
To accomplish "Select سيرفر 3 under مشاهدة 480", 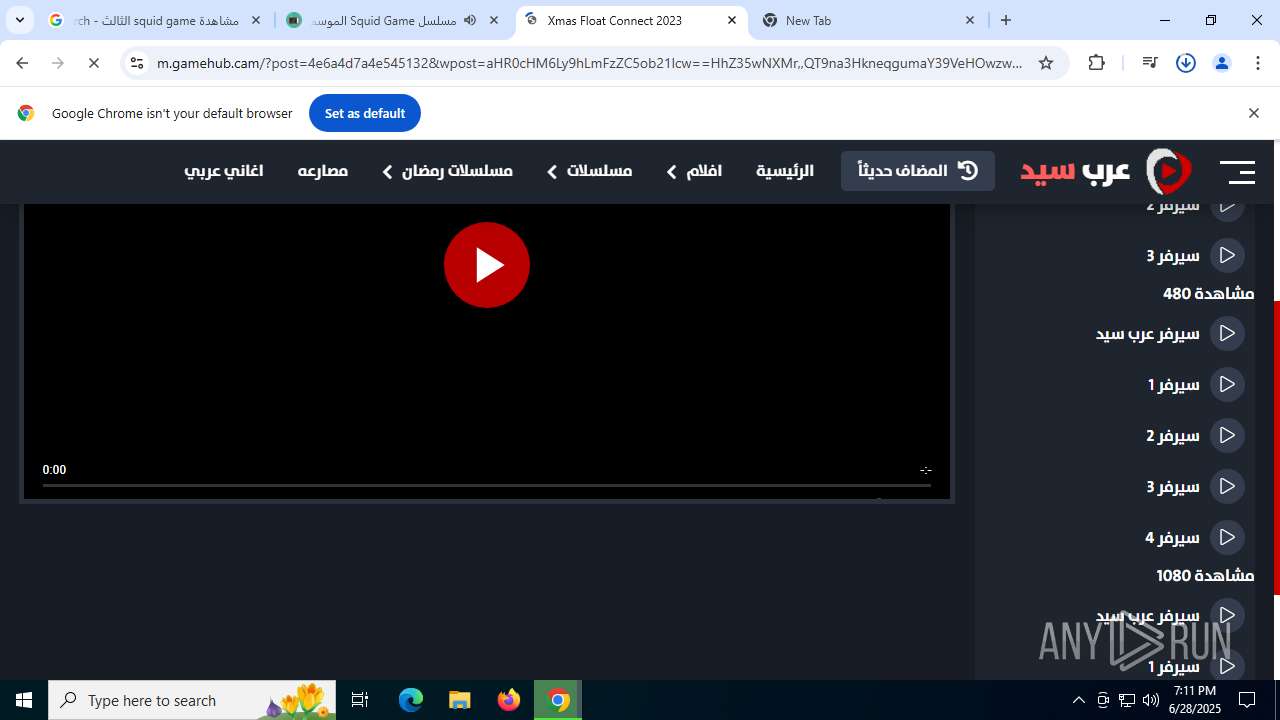I will (x=1194, y=486).
